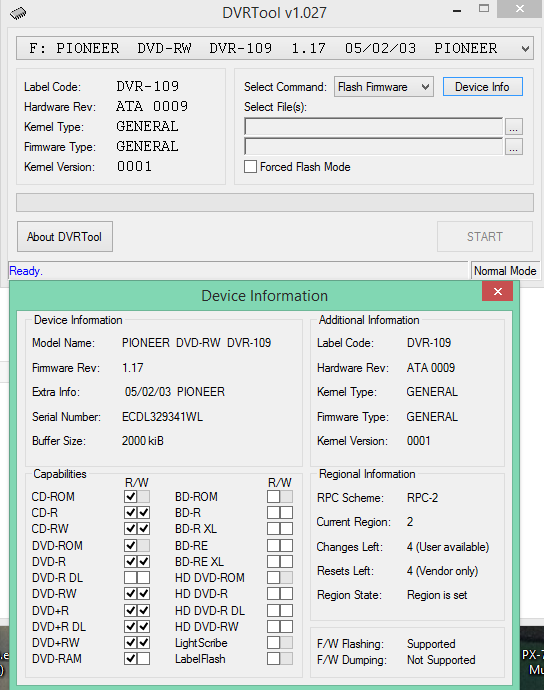
Task: Click the flashing progress bar
Action: pos(275,202)
